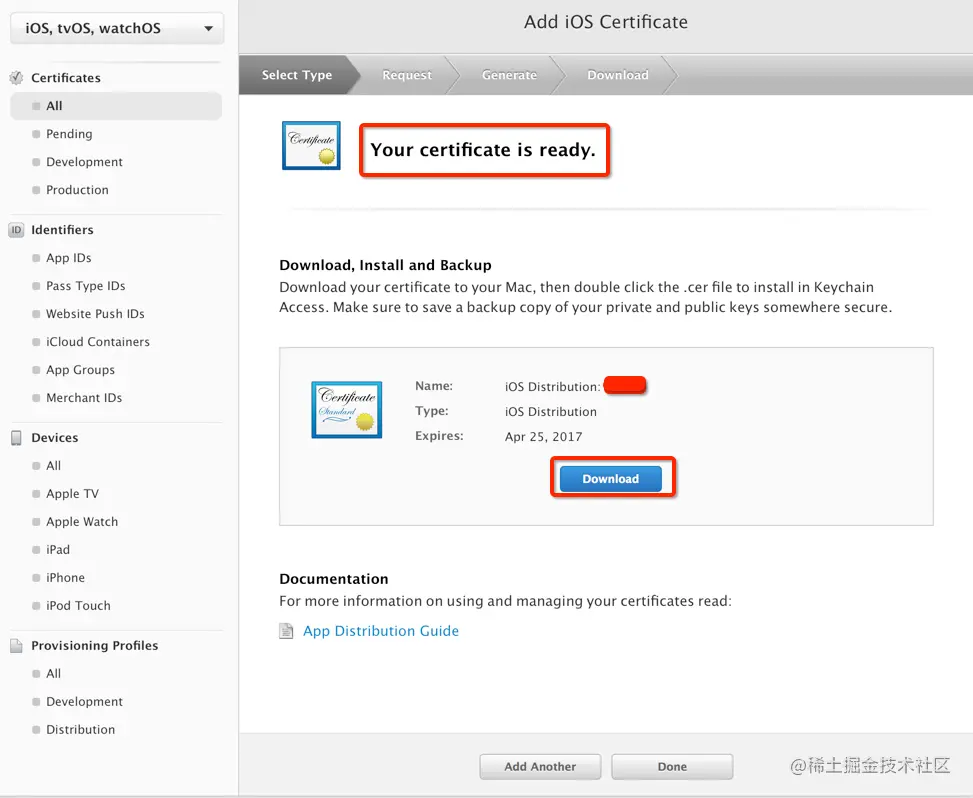
Task: Select Pending certificates
Action: coord(69,134)
